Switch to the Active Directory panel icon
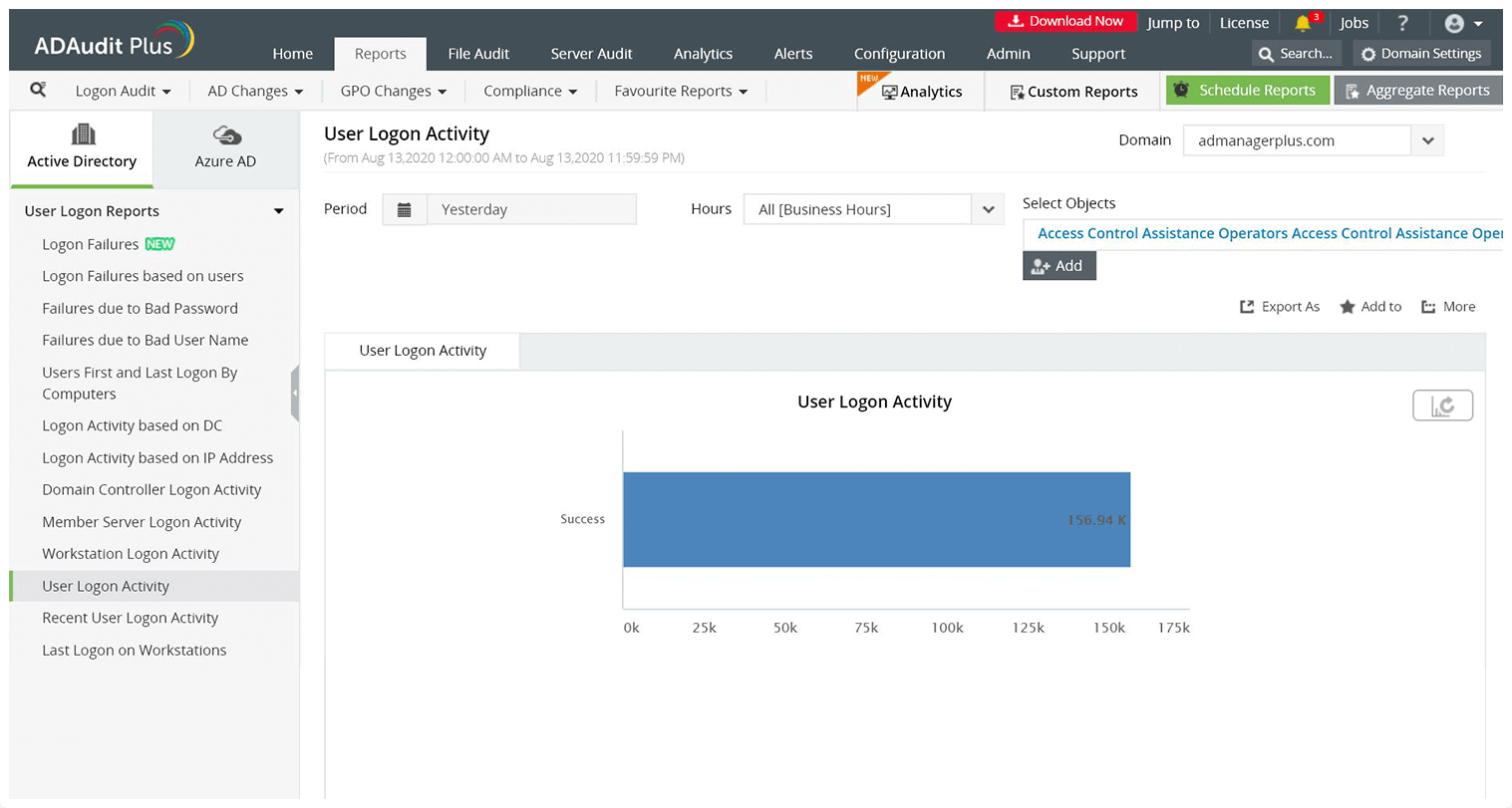 (82, 135)
